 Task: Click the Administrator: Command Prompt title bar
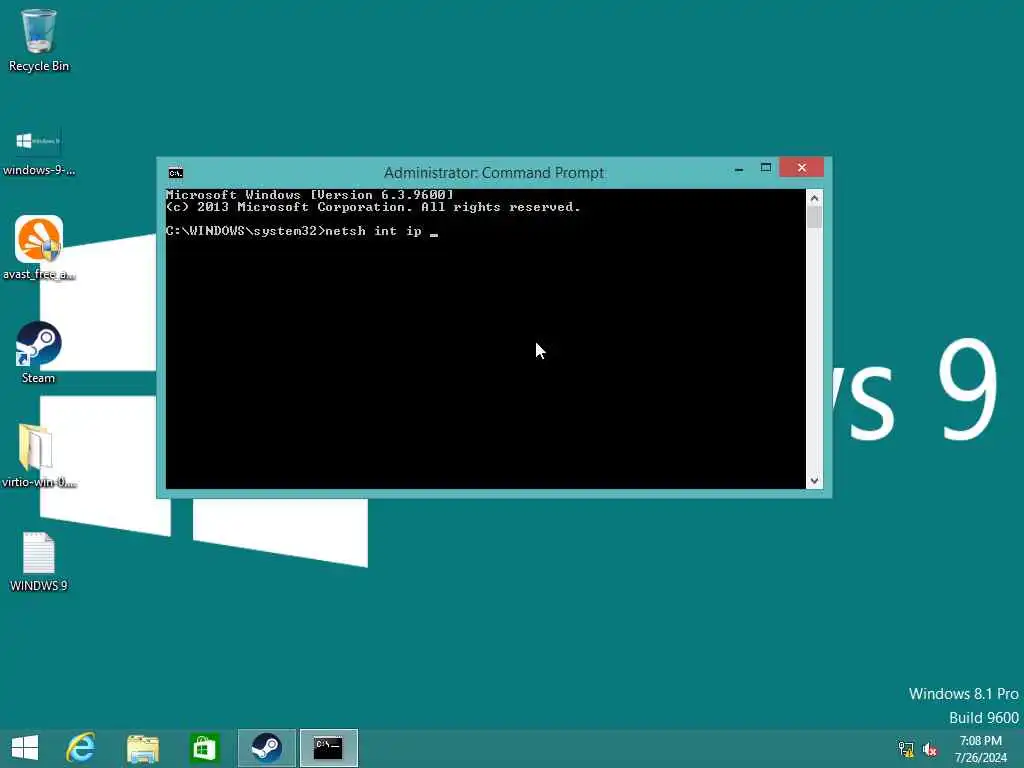point(494,173)
